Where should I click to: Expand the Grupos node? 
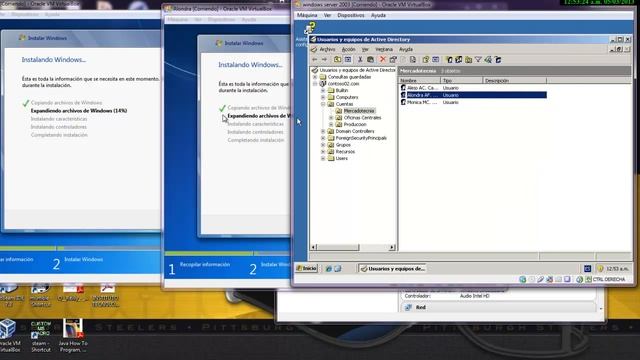pyautogui.click(x=323, y=145)
